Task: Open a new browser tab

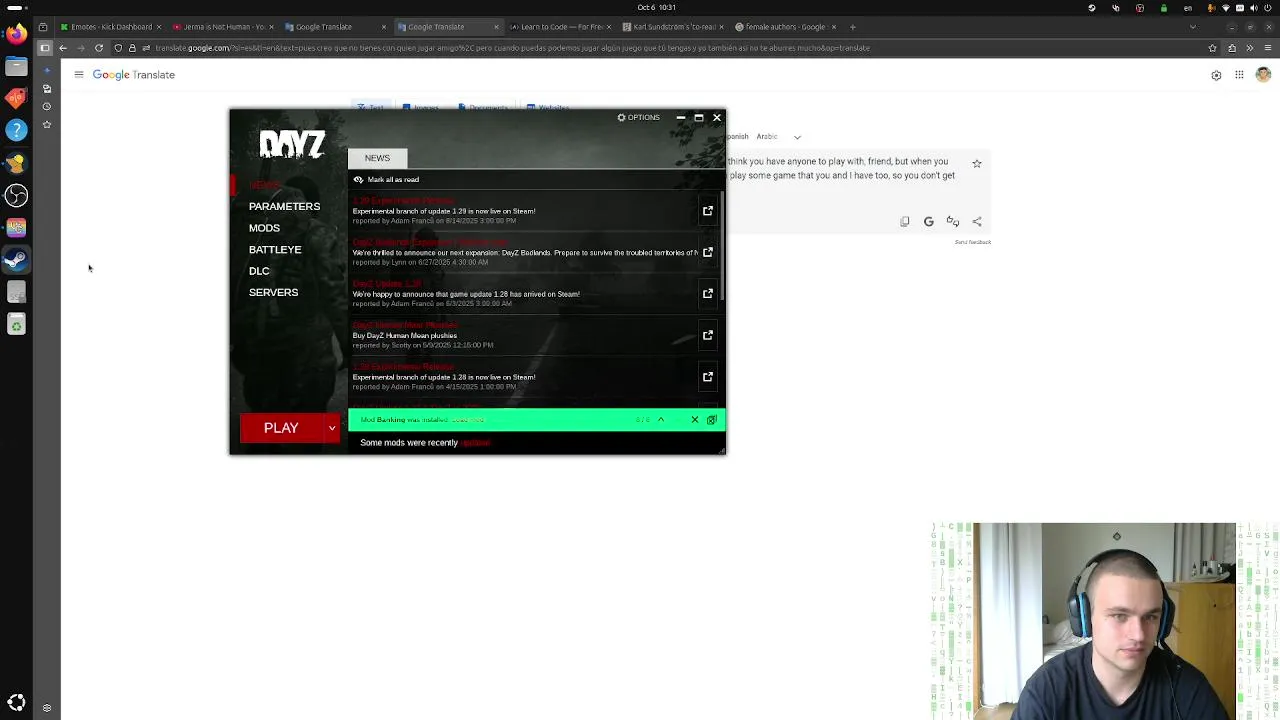Action: click(853, 27)
